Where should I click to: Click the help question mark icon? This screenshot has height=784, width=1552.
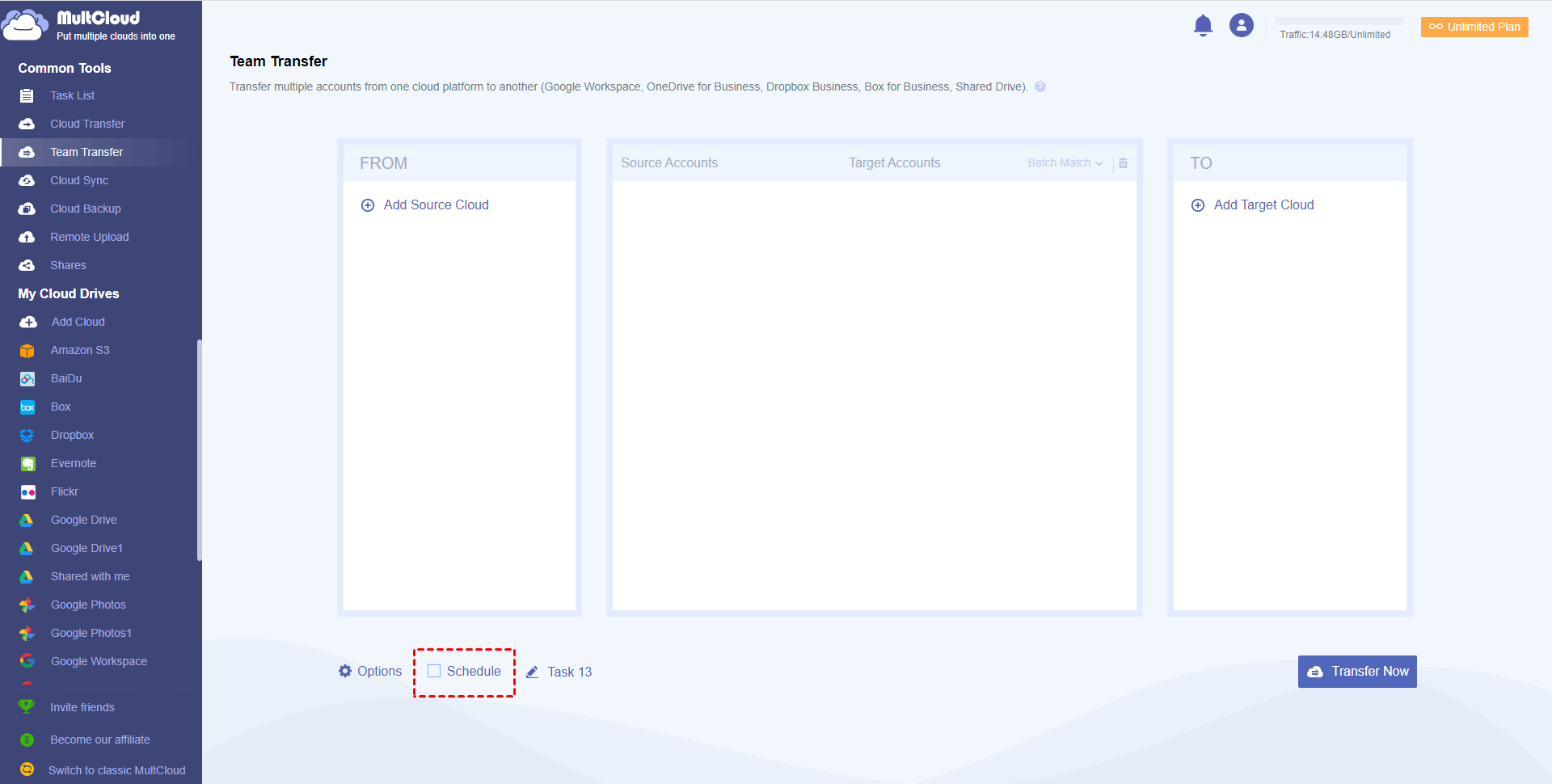(1040, 86)
